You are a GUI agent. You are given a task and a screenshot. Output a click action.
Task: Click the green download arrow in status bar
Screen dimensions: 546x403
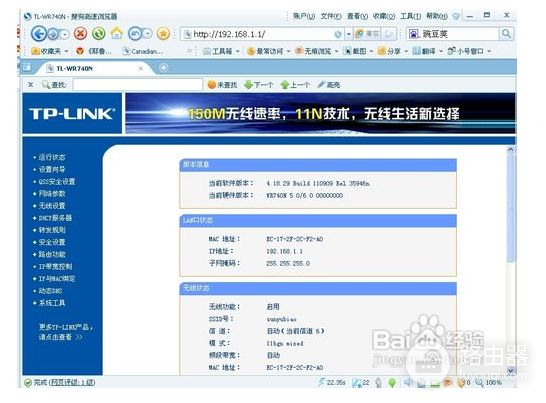(x=392, y=383)
